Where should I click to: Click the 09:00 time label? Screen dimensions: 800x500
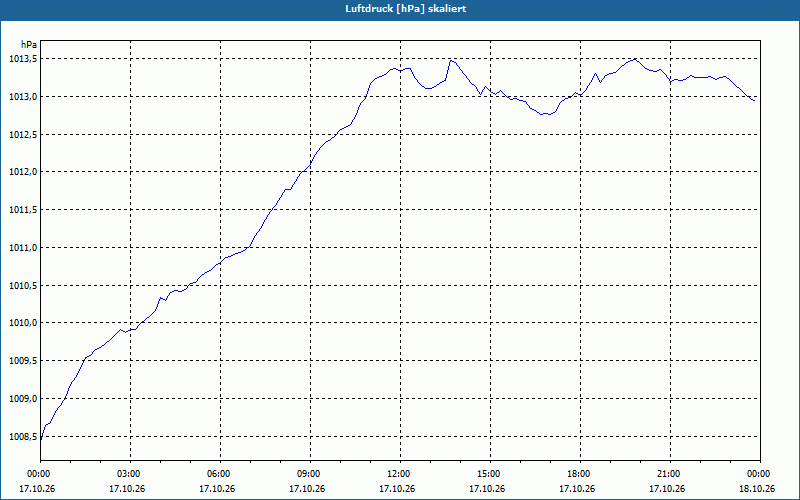point(310,474)
